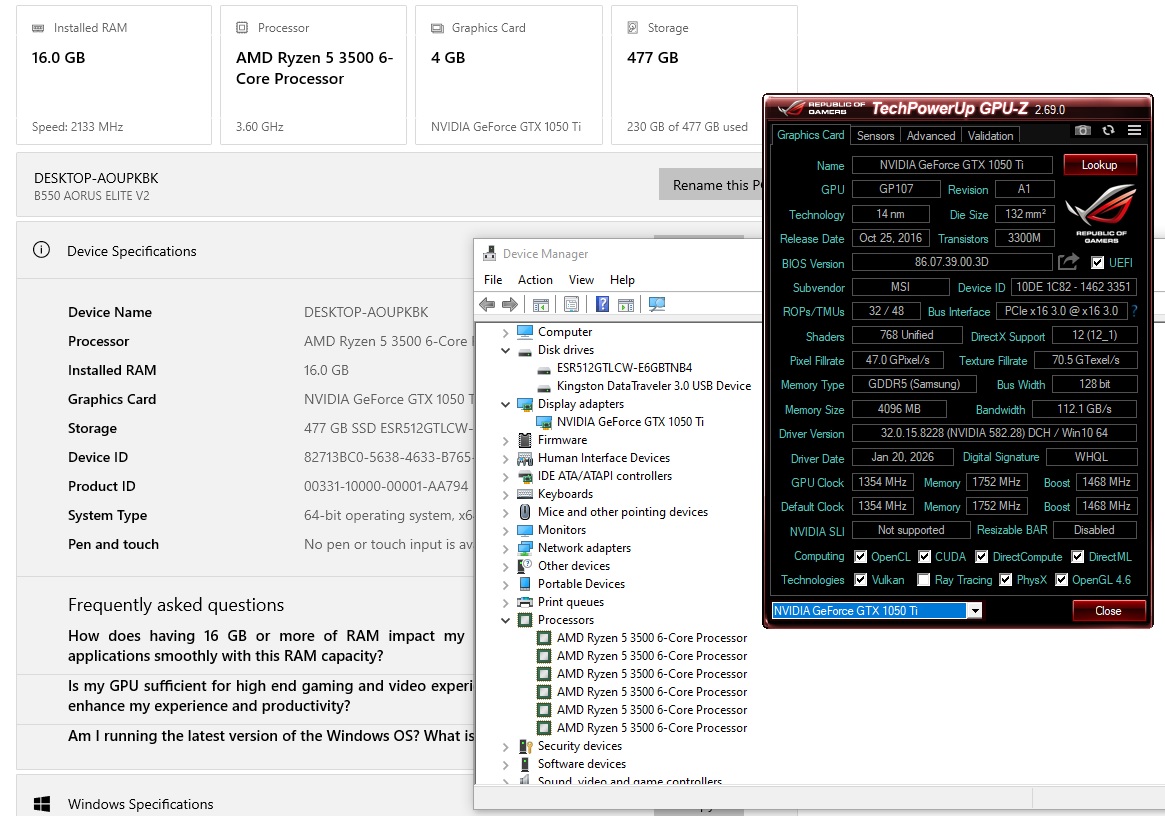Click the BIOS export share icon
1165x816 pixels.
[1068, 262]
